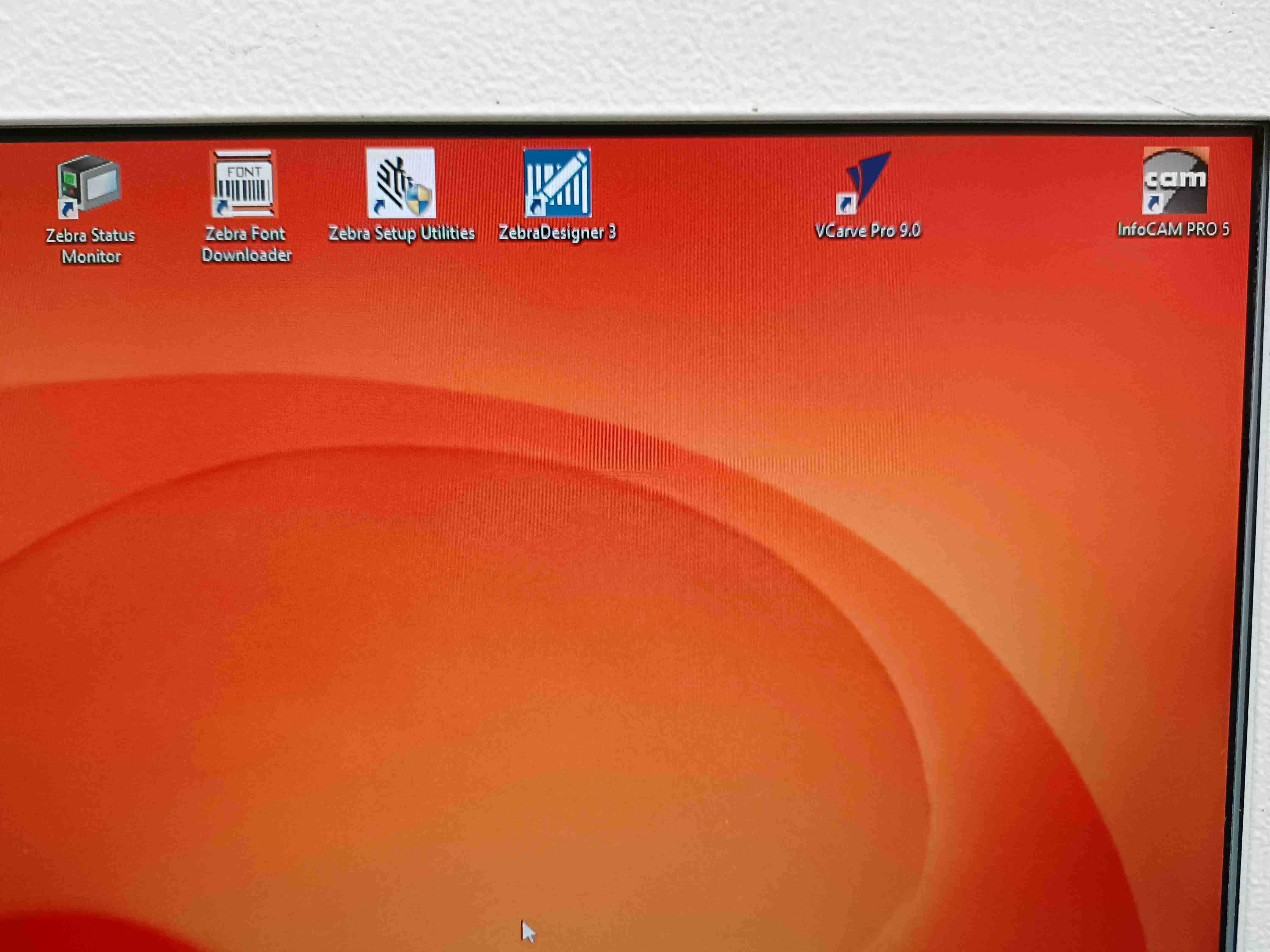Click the VCarve Pro 9.0 shortcut icon
The height and width of the screenshot is (952, 1270).
click(864, 183)
